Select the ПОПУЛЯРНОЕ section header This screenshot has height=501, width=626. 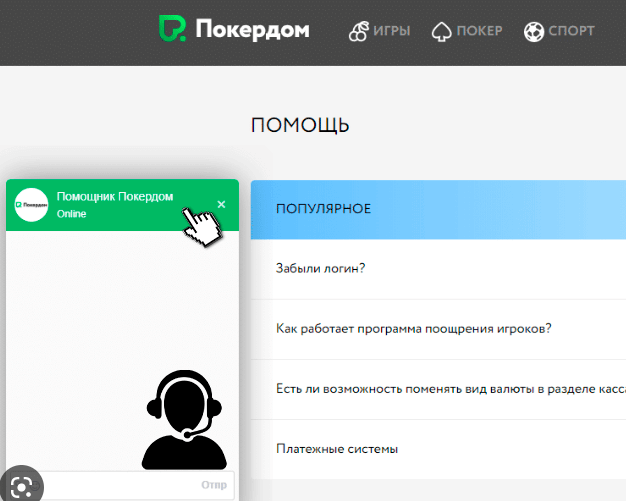pos(438,209)
